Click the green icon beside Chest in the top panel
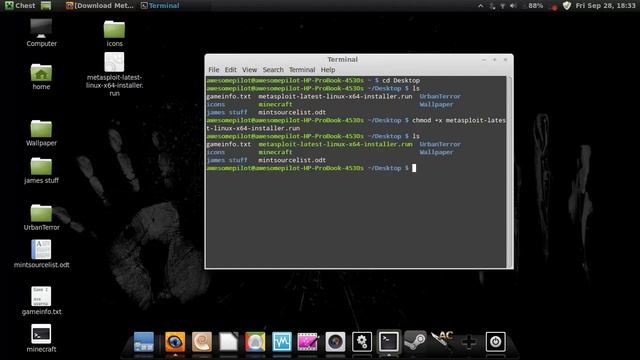The width and height of the screenshot is (640, 360). pos(46,5)
